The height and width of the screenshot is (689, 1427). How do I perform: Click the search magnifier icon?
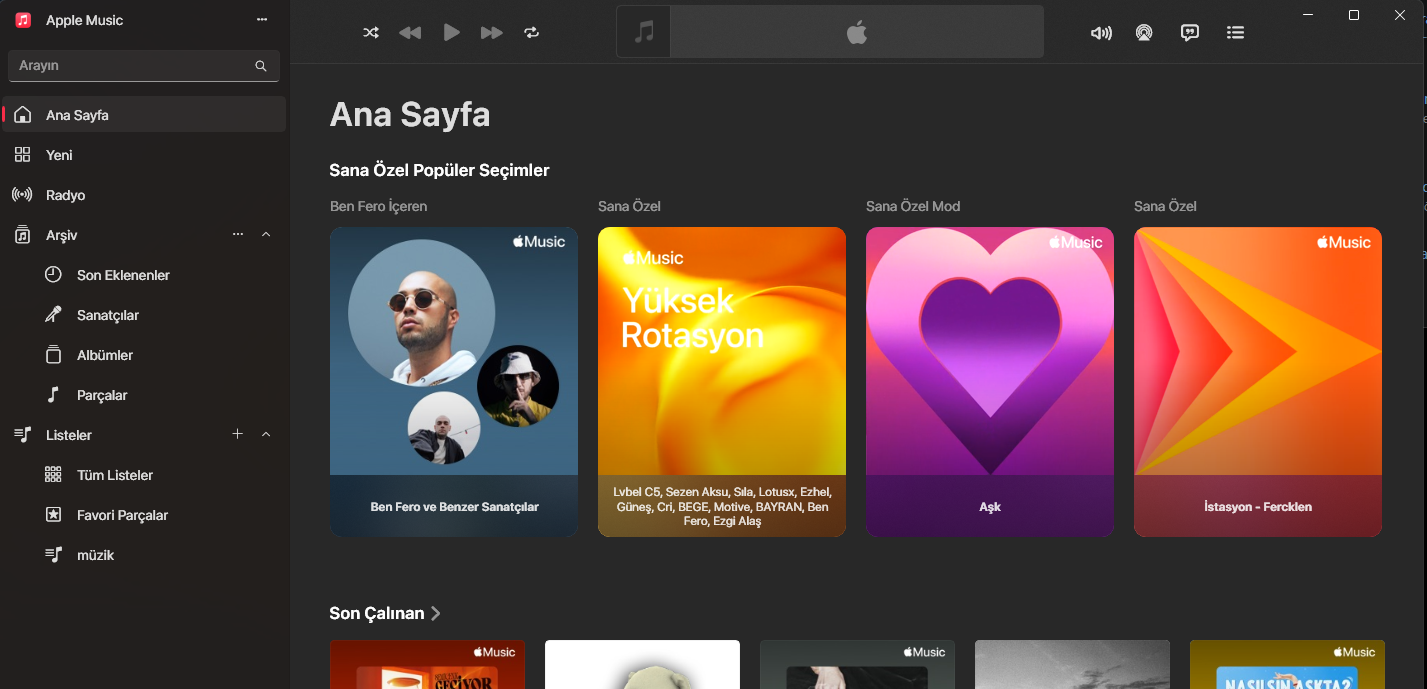(261, 66)
